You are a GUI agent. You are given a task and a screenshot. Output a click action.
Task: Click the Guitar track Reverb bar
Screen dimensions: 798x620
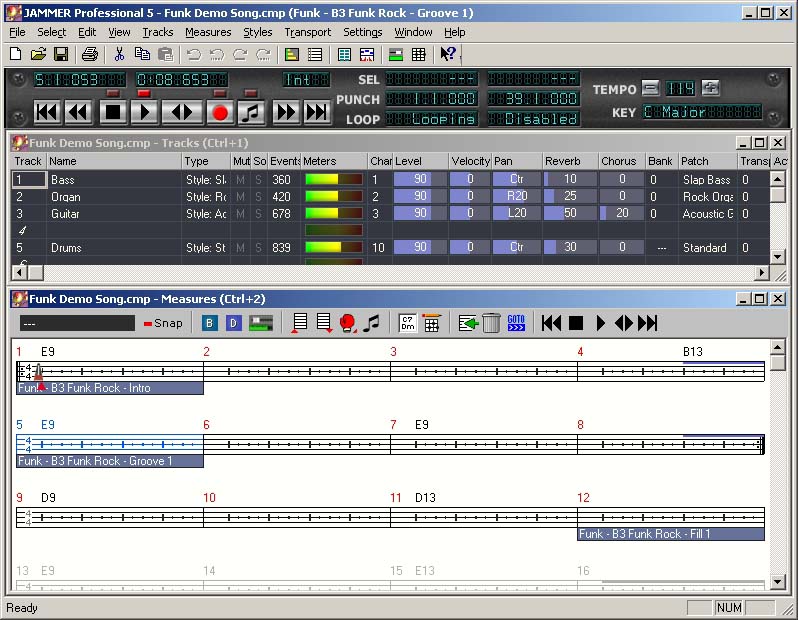[x=570, y=213]
